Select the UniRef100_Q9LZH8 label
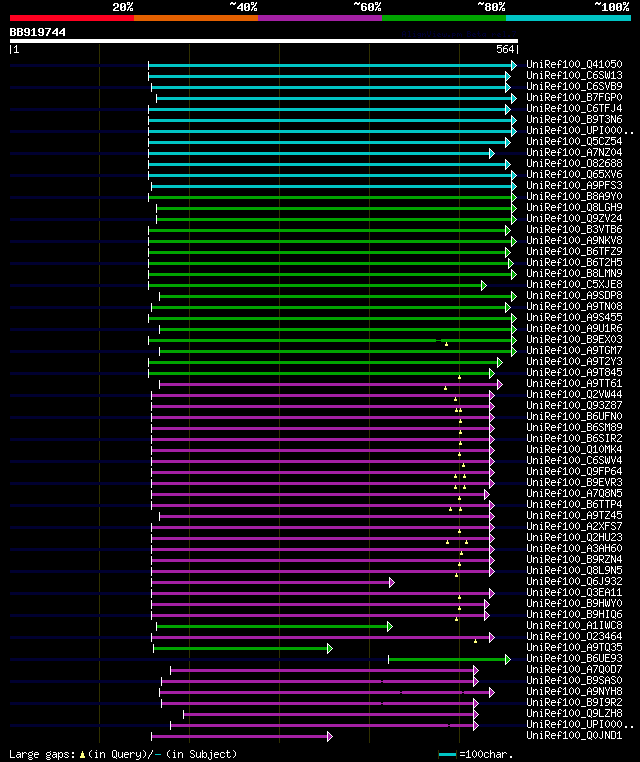The height and width of the screenshot is (762, 640). (574, 713)
